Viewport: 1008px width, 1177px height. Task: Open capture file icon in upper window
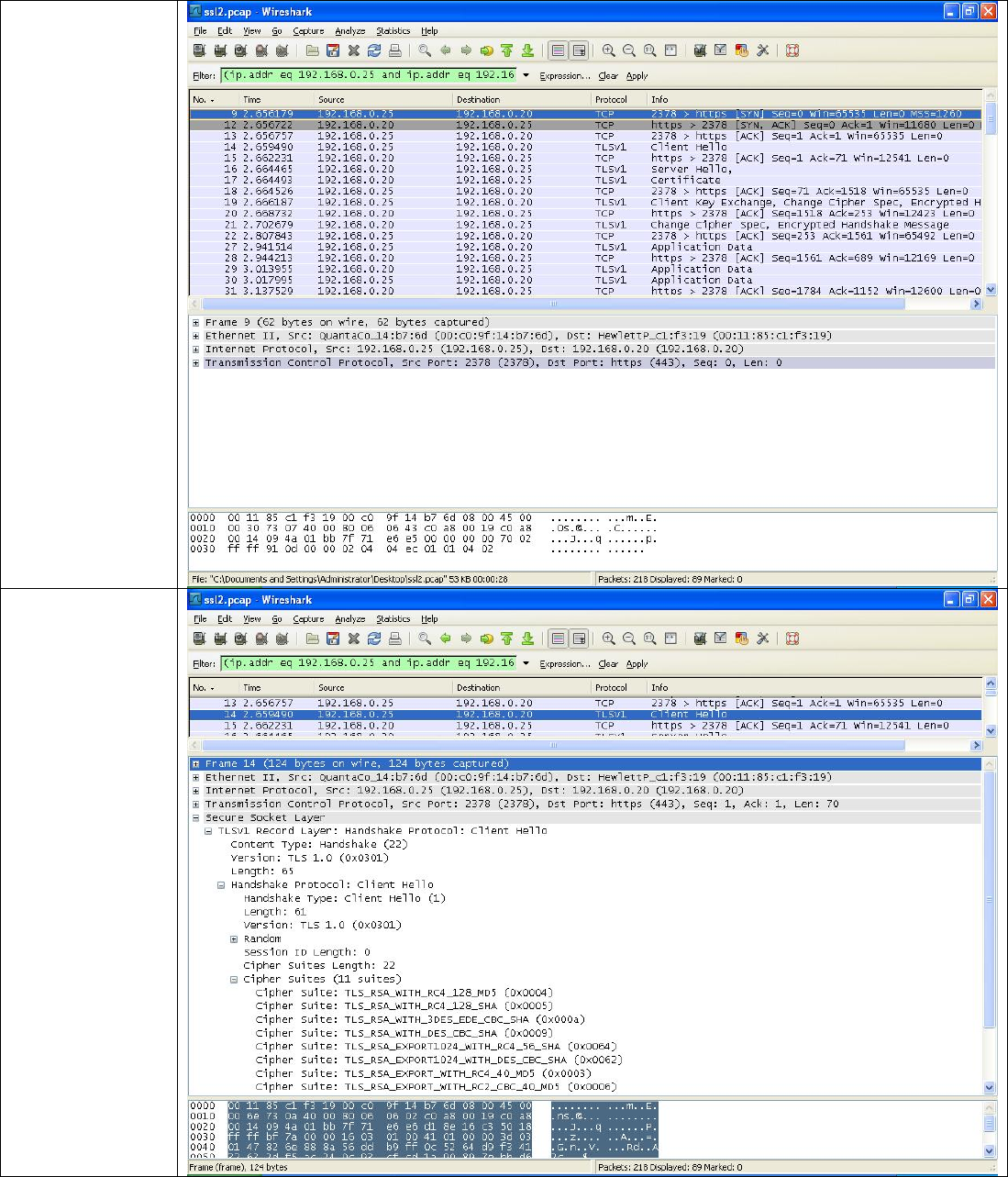pyautogui.click(x=312, y=50)
